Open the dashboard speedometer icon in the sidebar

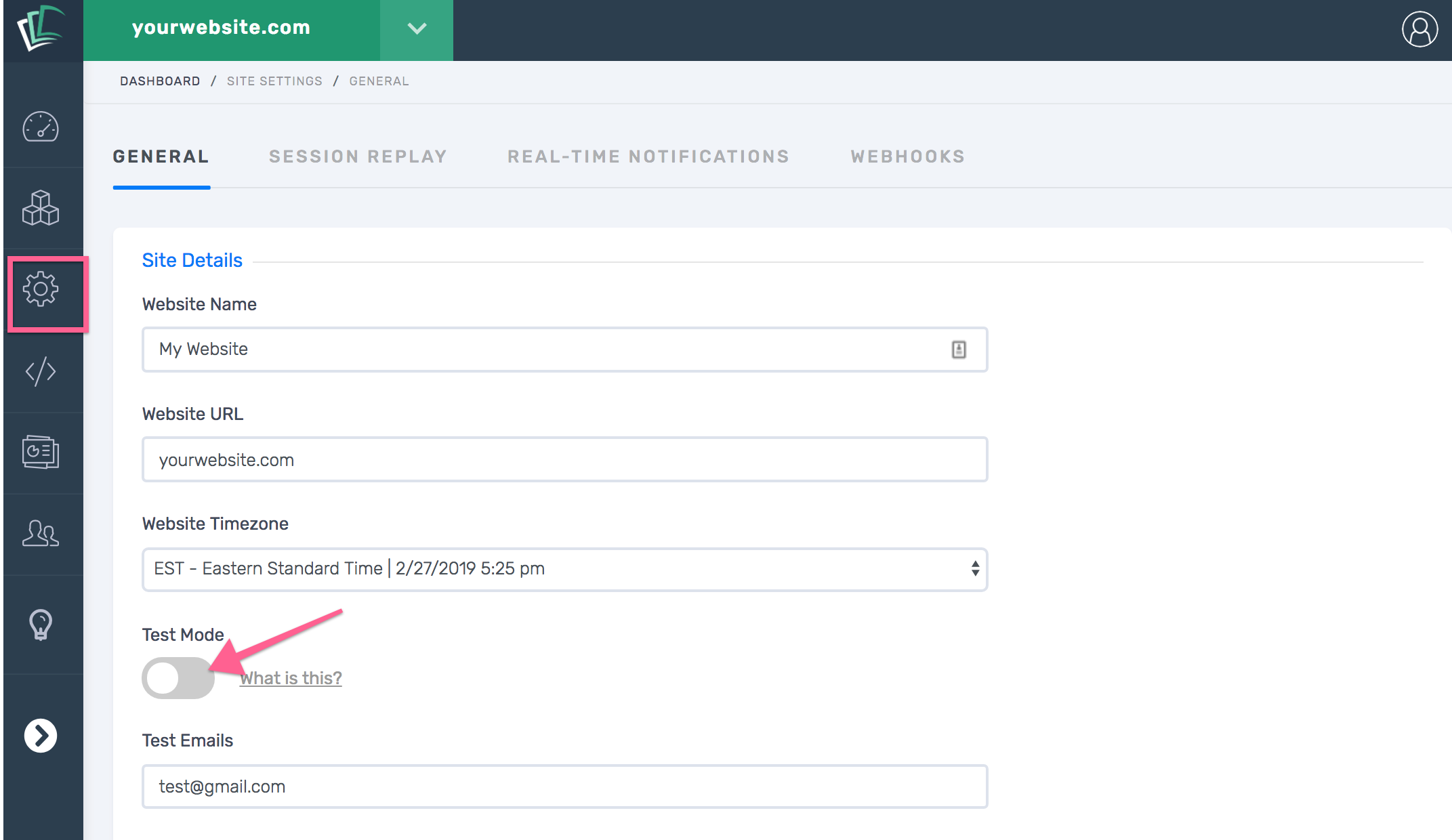[41, 127]
